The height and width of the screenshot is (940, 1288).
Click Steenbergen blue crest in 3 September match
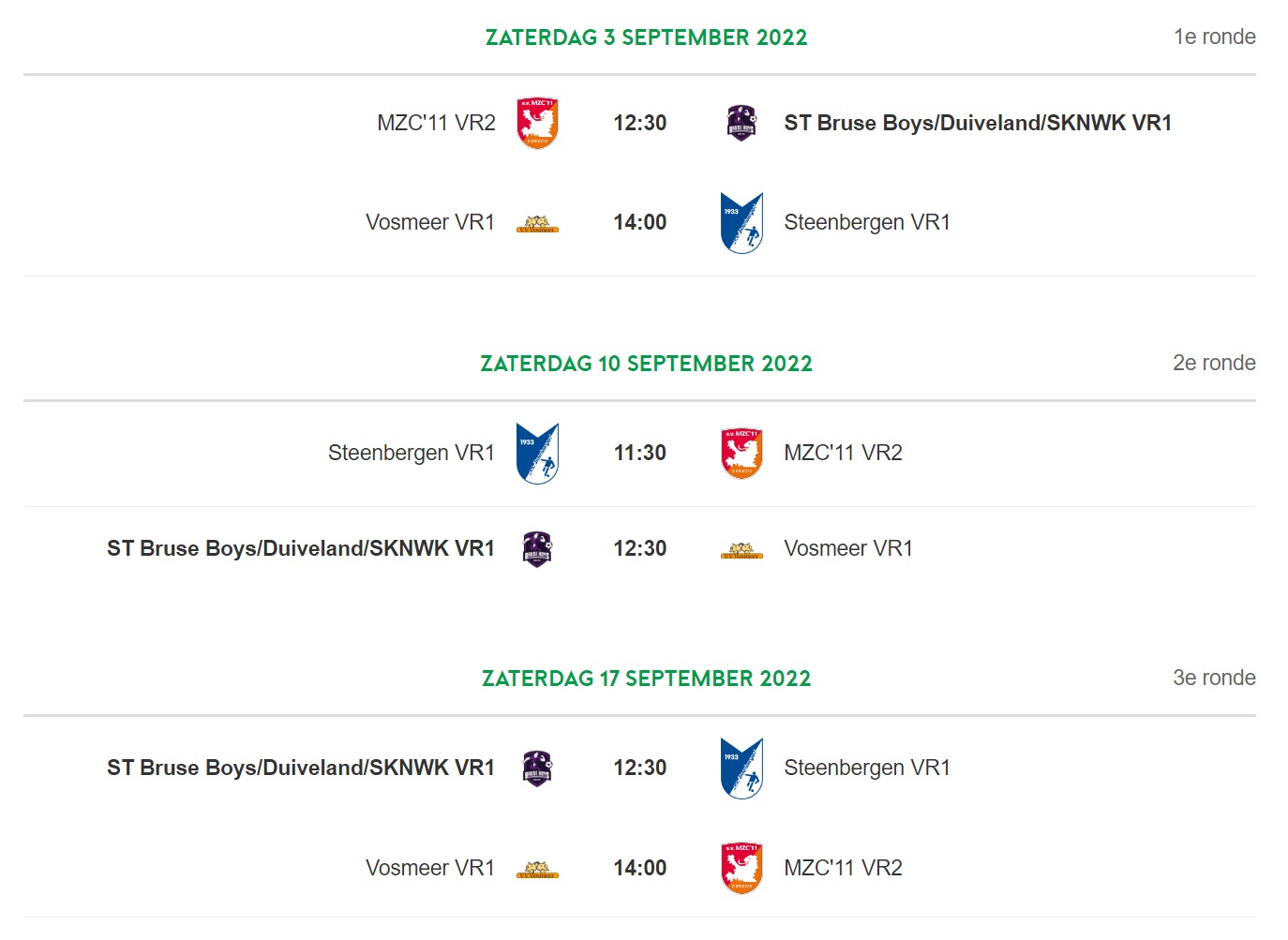click(741, 222)
